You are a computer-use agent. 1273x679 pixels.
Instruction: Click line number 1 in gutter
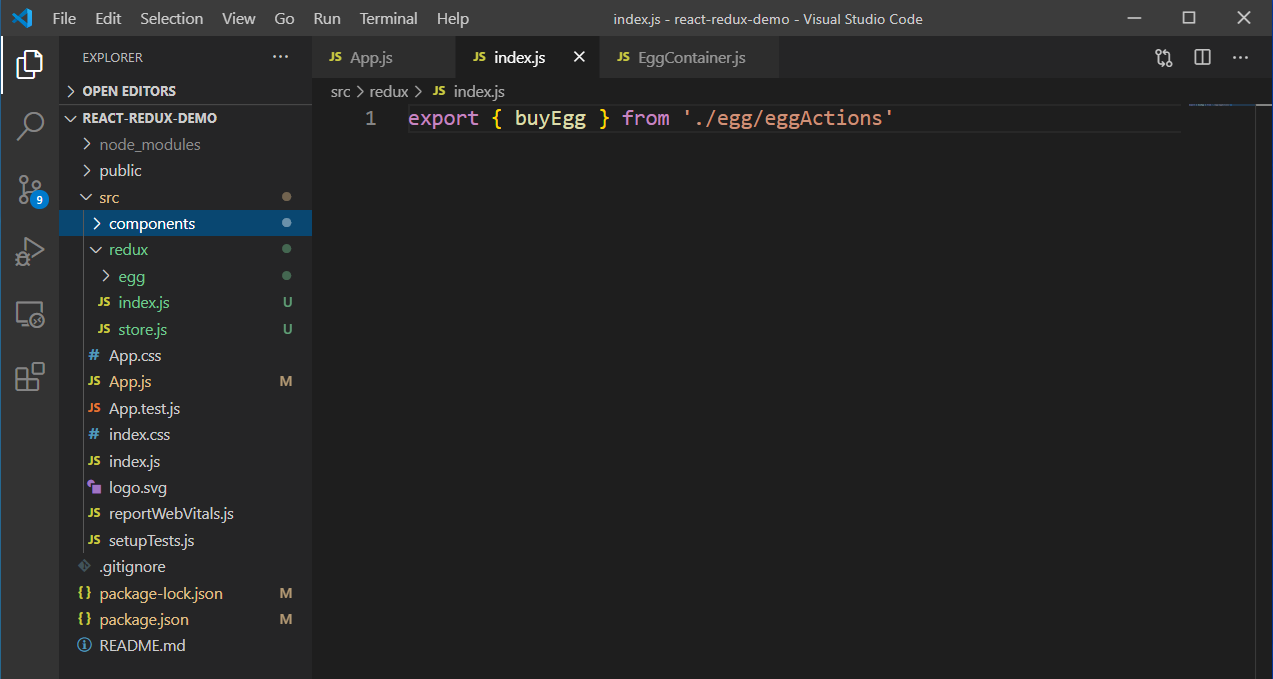pyautogui.click(x=370, y=119)
